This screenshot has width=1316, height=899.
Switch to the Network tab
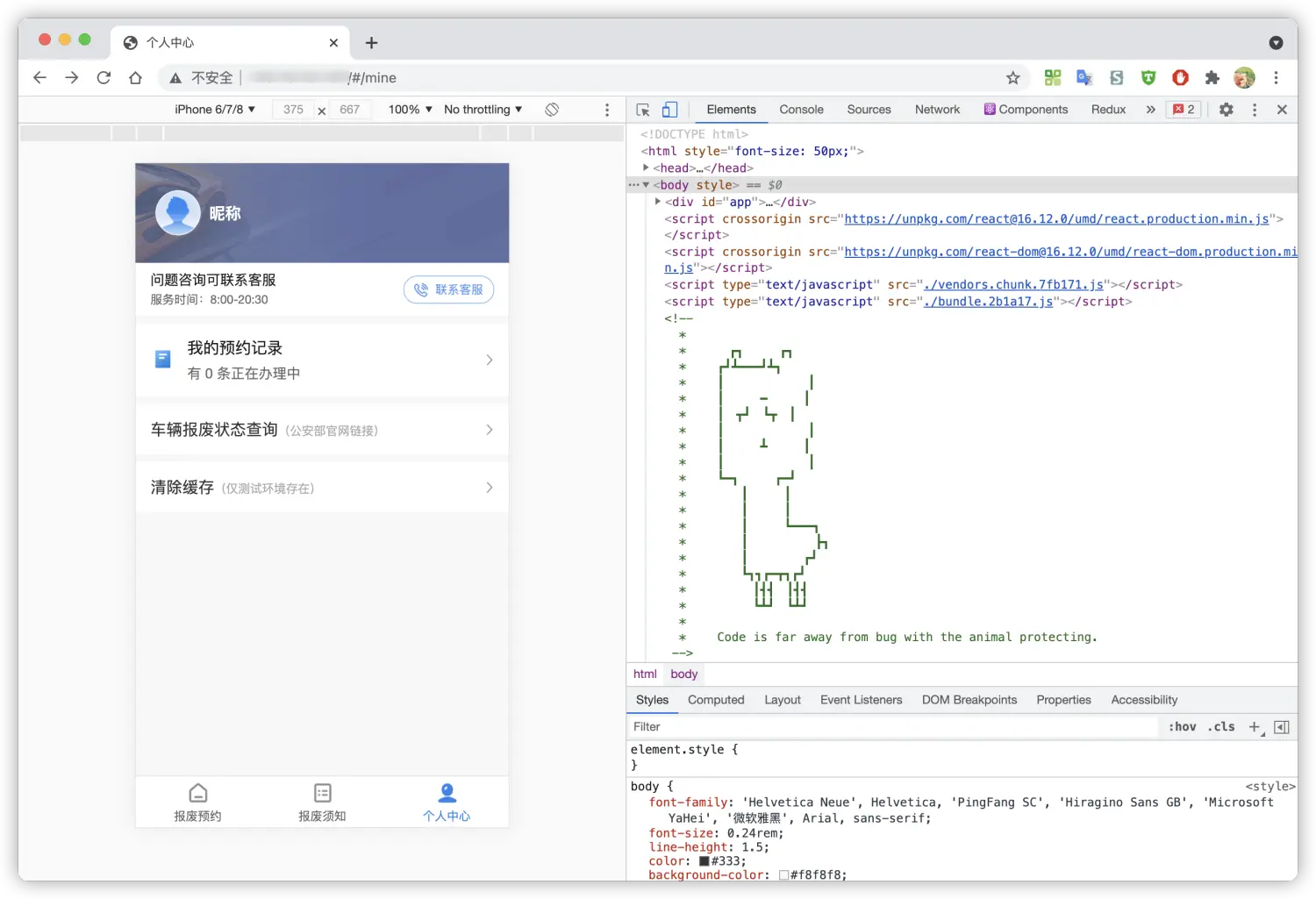coord(937,110)
